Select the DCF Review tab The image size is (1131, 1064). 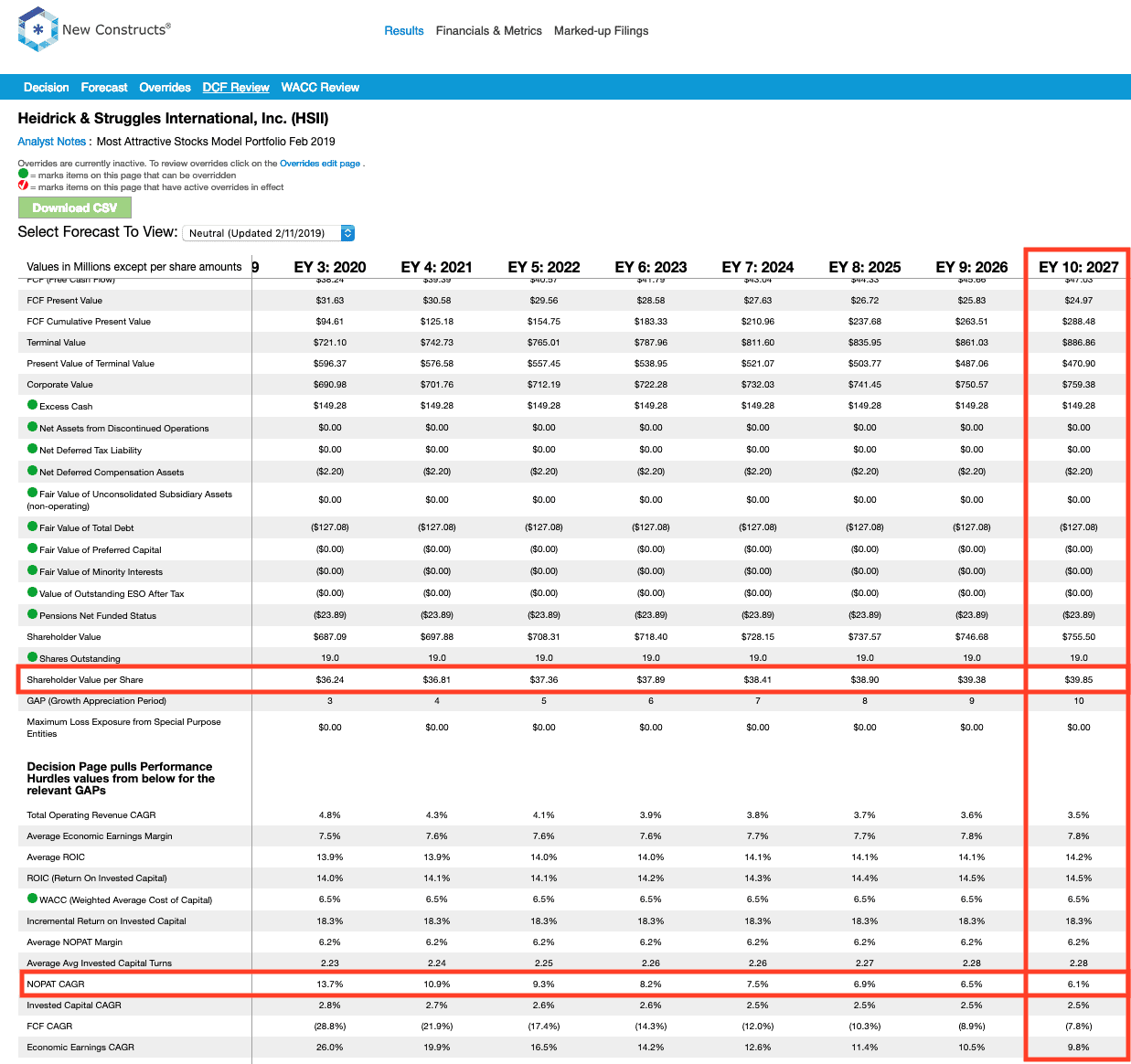(x=236, y=88)
